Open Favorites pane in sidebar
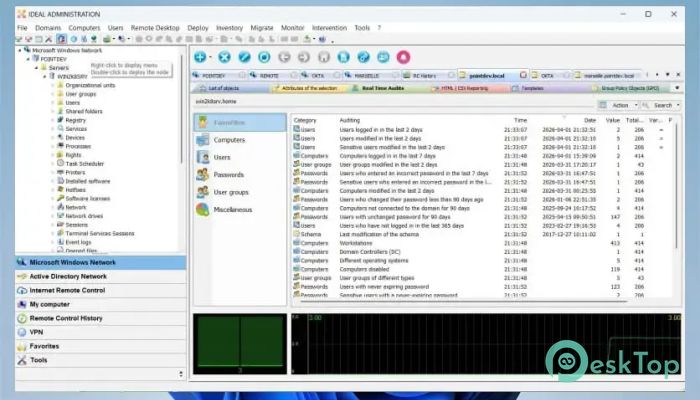The height and width of the screenshot is (400, 700). pyautogui.click(x=101, y=346)
